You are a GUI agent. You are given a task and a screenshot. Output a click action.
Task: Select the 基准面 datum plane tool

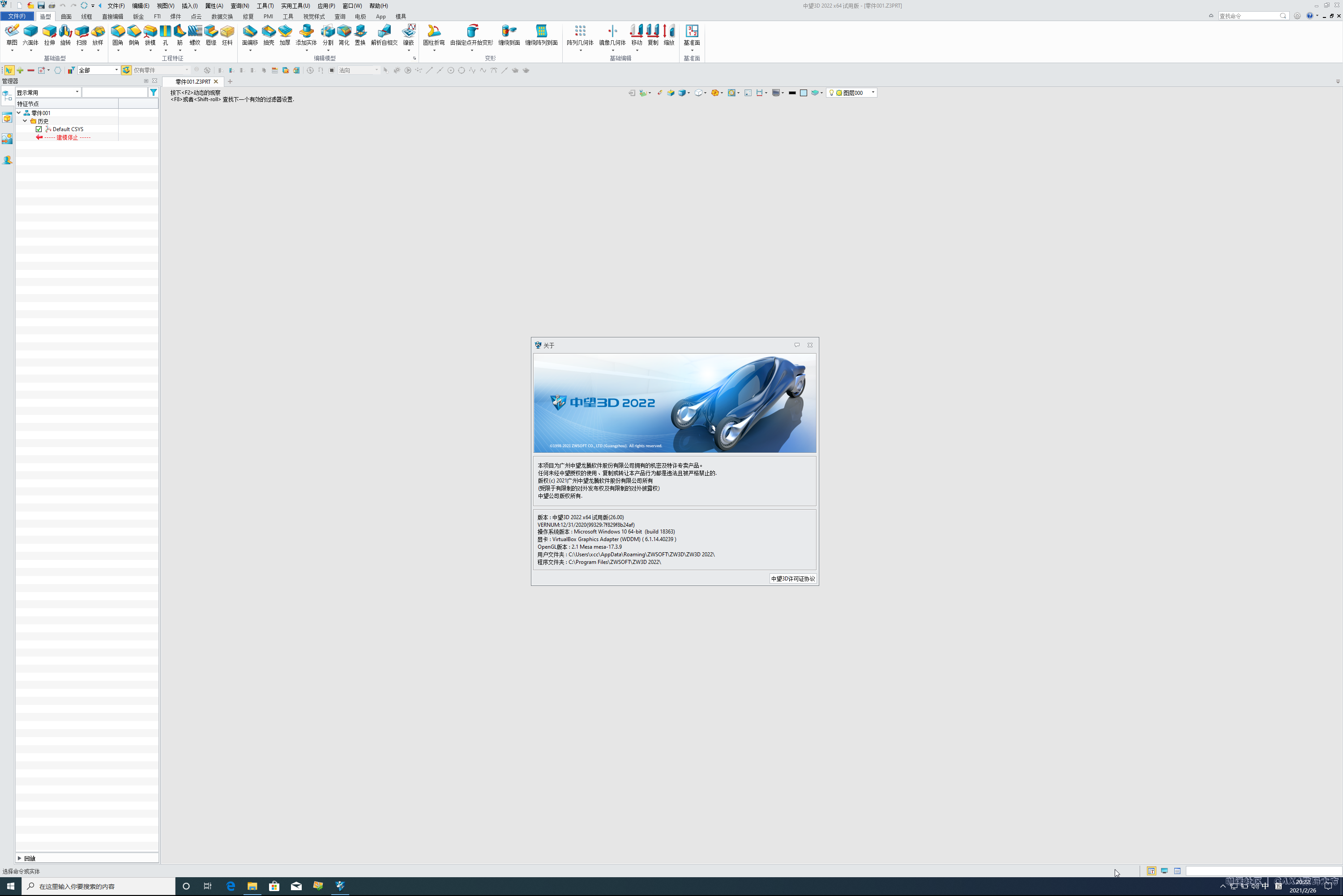(x=692, y=34)
